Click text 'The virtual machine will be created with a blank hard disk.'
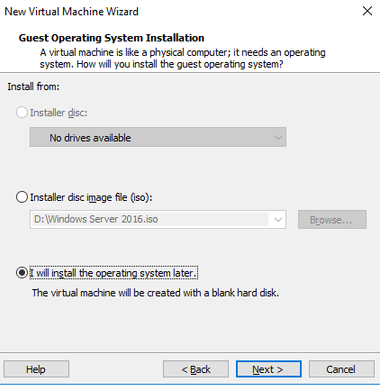The height and width of the screenshot is (391, 380). 155,293
